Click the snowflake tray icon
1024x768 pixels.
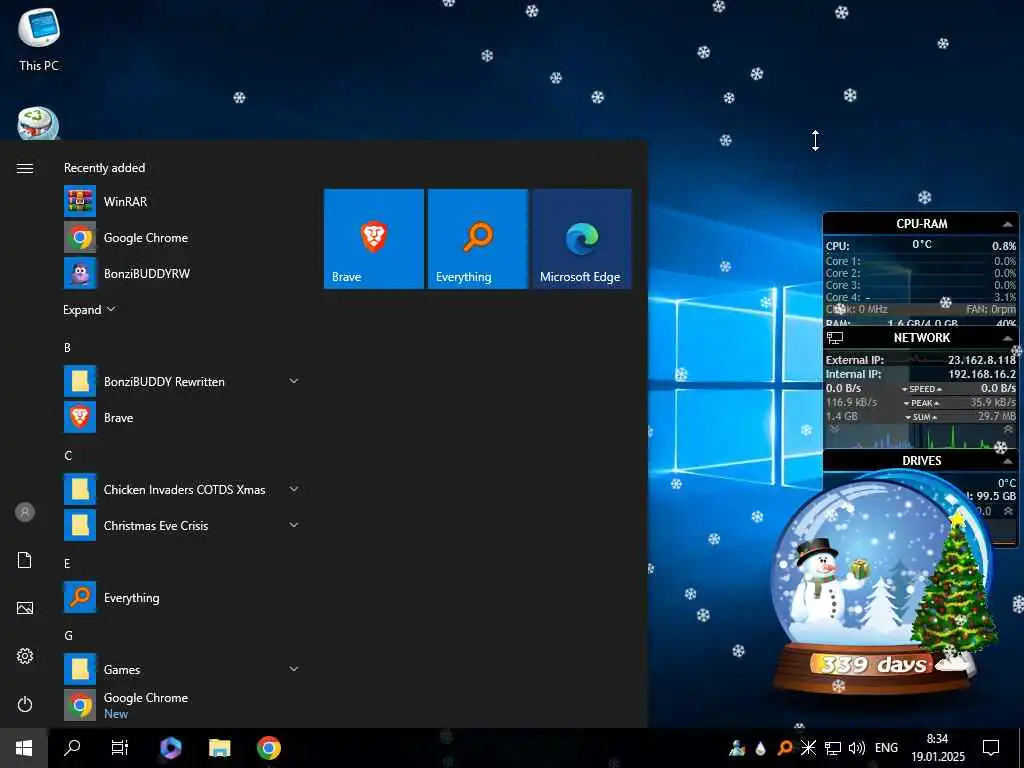[808, 748]
